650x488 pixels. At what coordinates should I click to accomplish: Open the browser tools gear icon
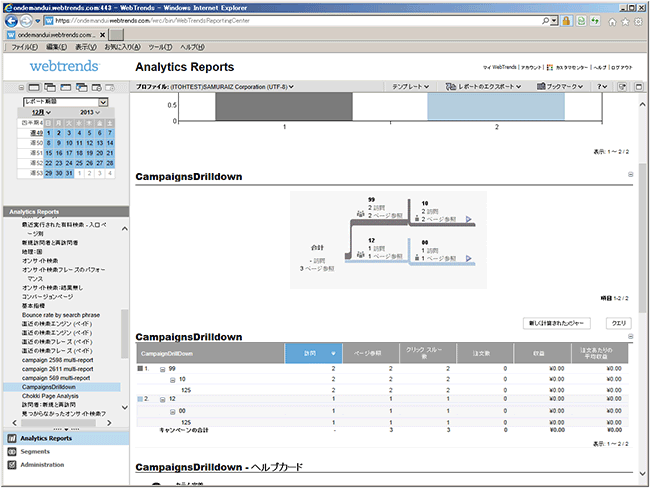click(x=637, y=20)
